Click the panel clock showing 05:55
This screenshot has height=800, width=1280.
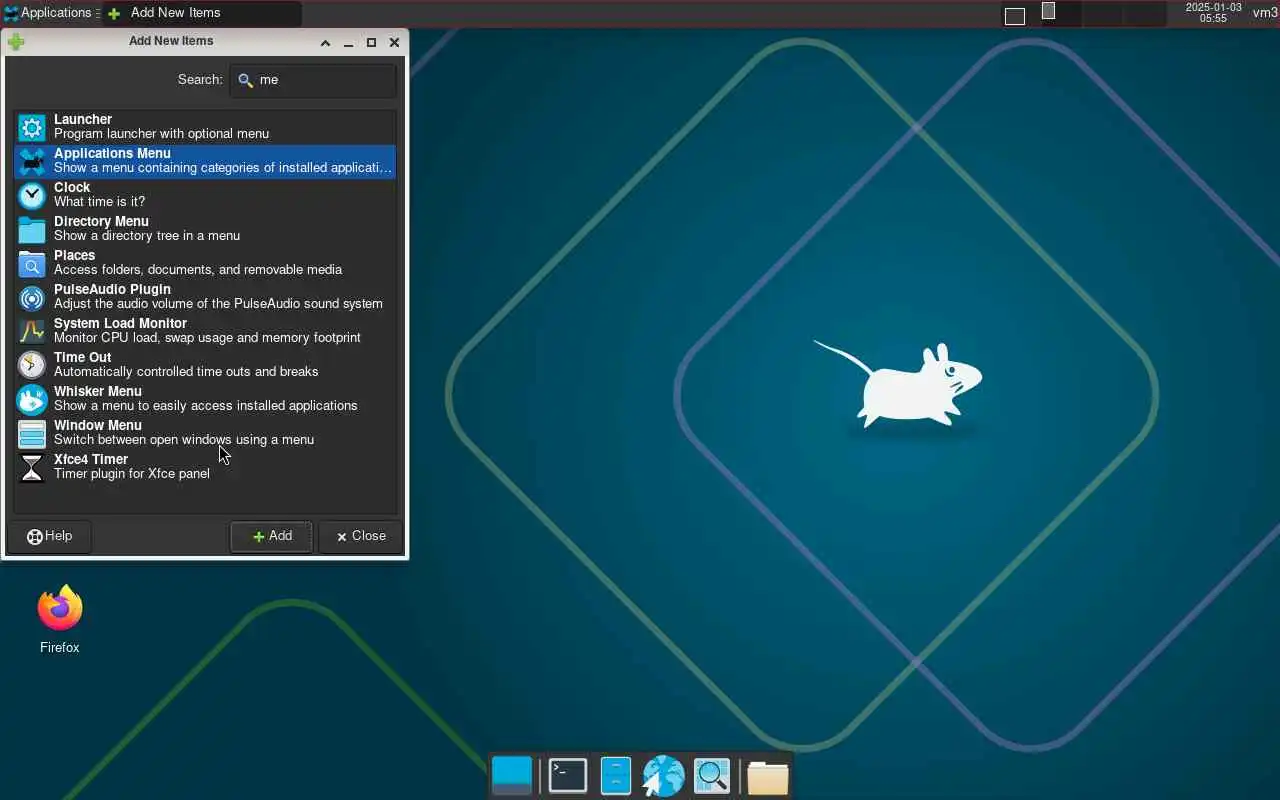(x=1213, y=13)
